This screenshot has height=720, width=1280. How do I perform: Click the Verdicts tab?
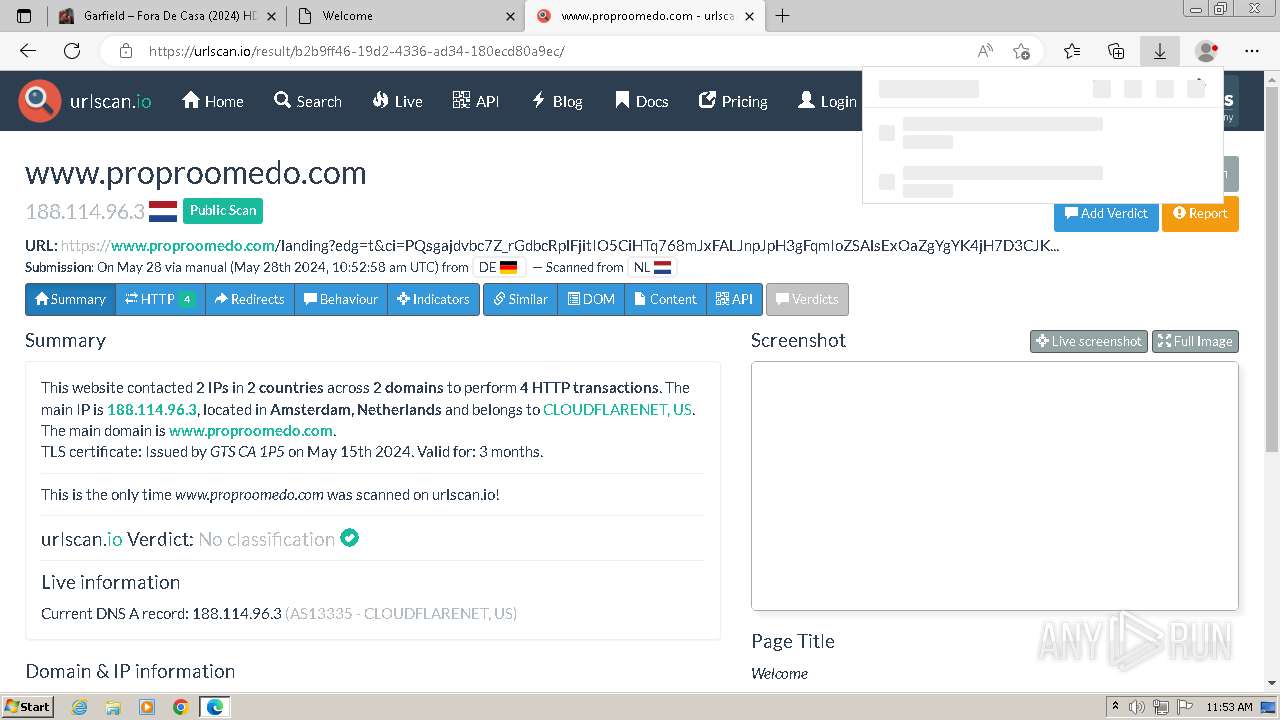tap(807, 299)
